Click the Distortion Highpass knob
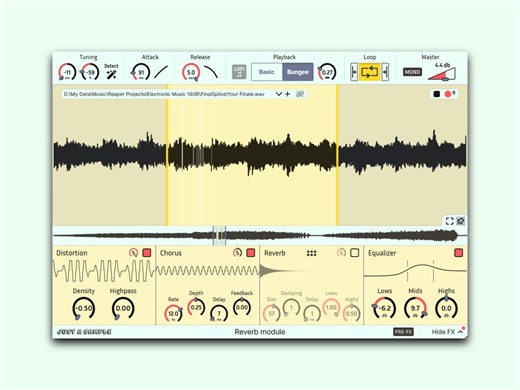The image size is (520, 390). coord(123,308)
